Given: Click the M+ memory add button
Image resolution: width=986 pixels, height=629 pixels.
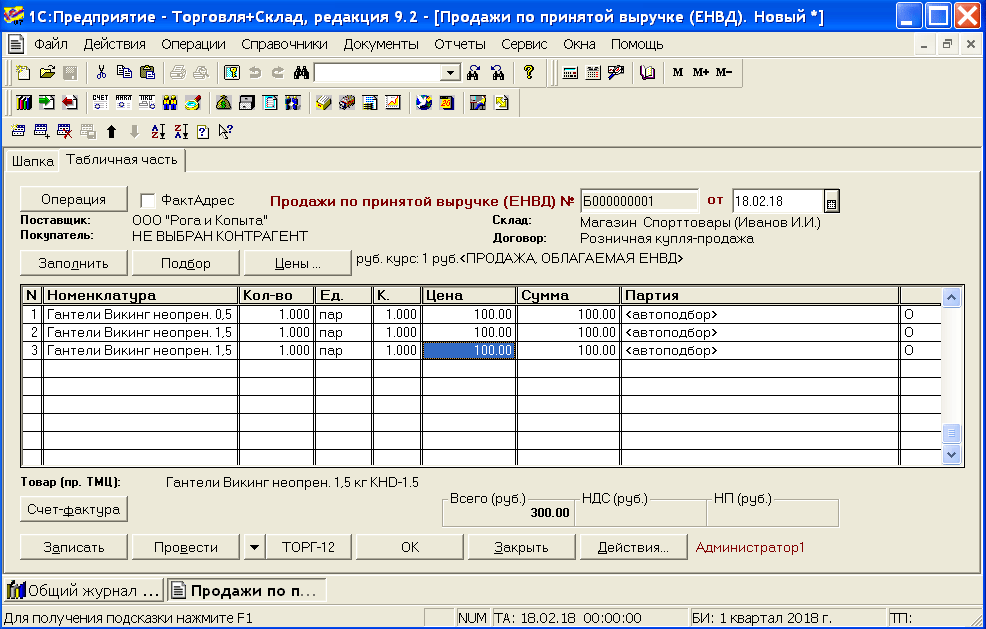Looking at the screenshot, I should (700, 72).
